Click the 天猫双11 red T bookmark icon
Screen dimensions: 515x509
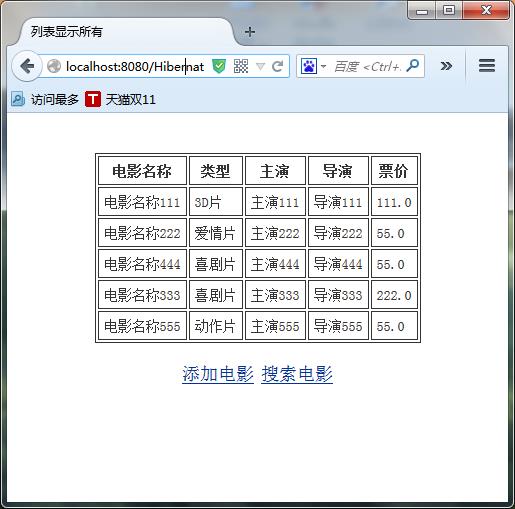[x=93, y=99]
